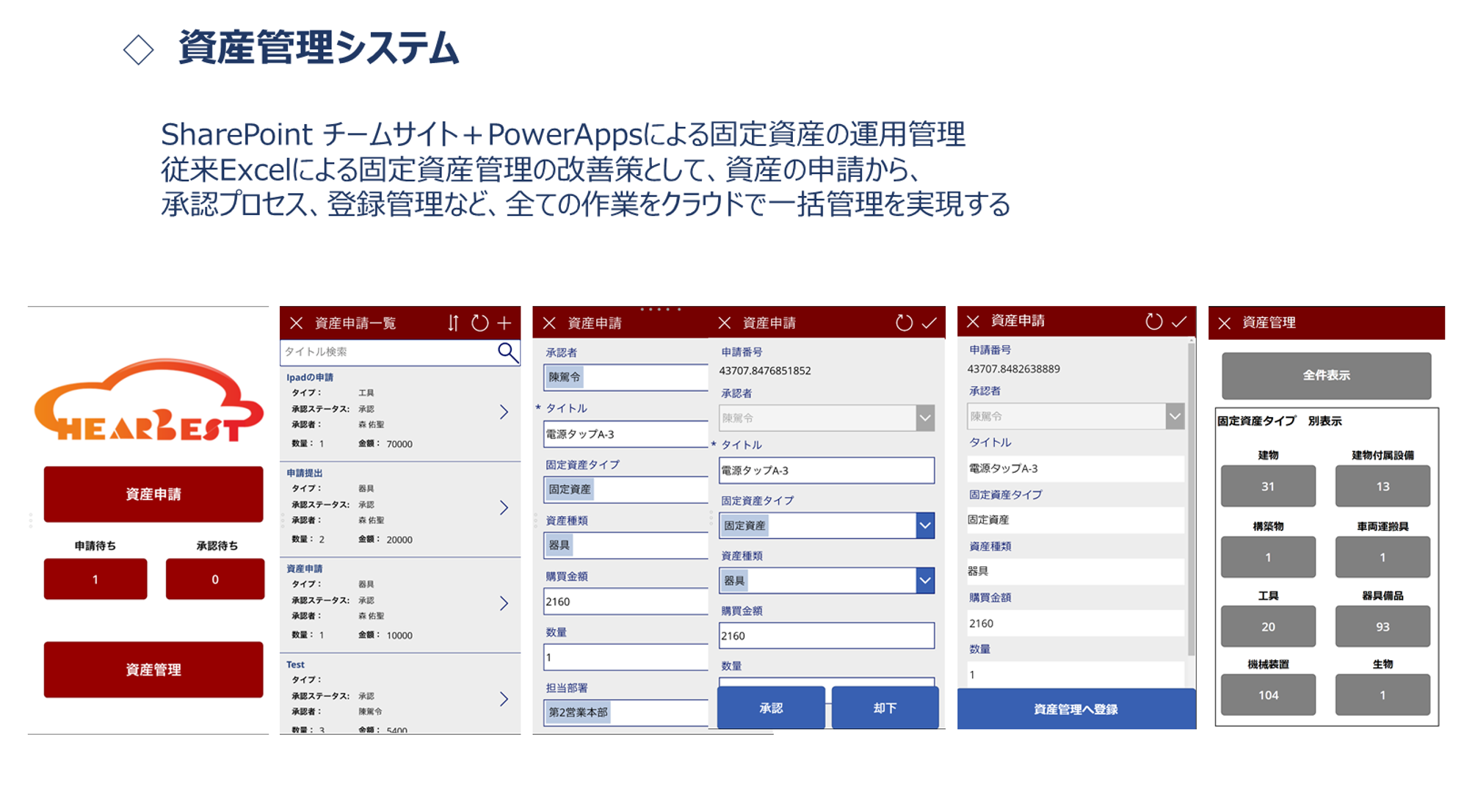Screen dimensions: 1464x812
Task: Expand 資産種類 dropdown showing 器具
Action: (x=925, y=581)
